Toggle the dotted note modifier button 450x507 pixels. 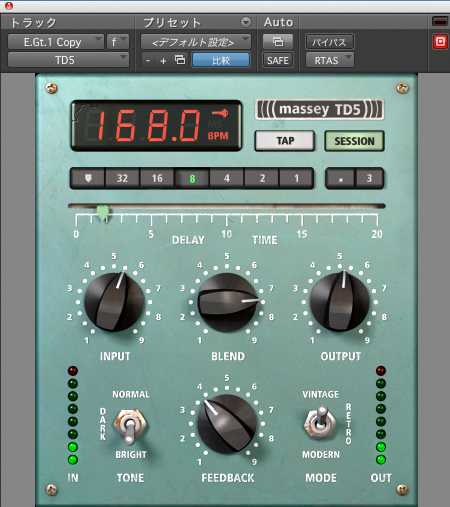341,179
